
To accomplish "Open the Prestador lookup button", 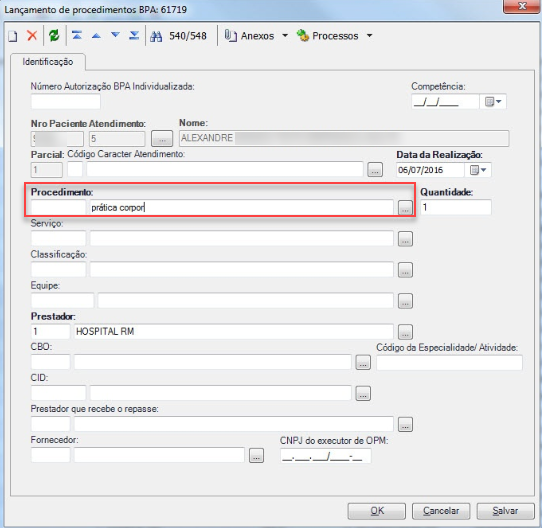I will [x=405, y=332].
